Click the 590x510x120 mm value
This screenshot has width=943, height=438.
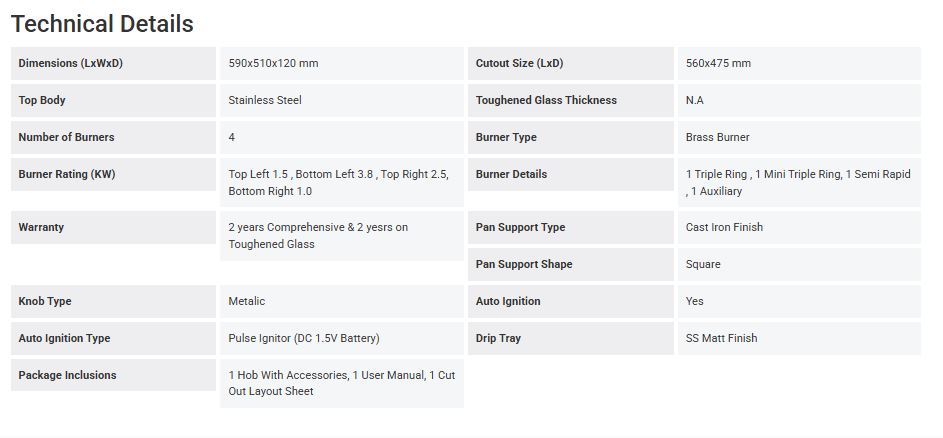coord(273,64)
